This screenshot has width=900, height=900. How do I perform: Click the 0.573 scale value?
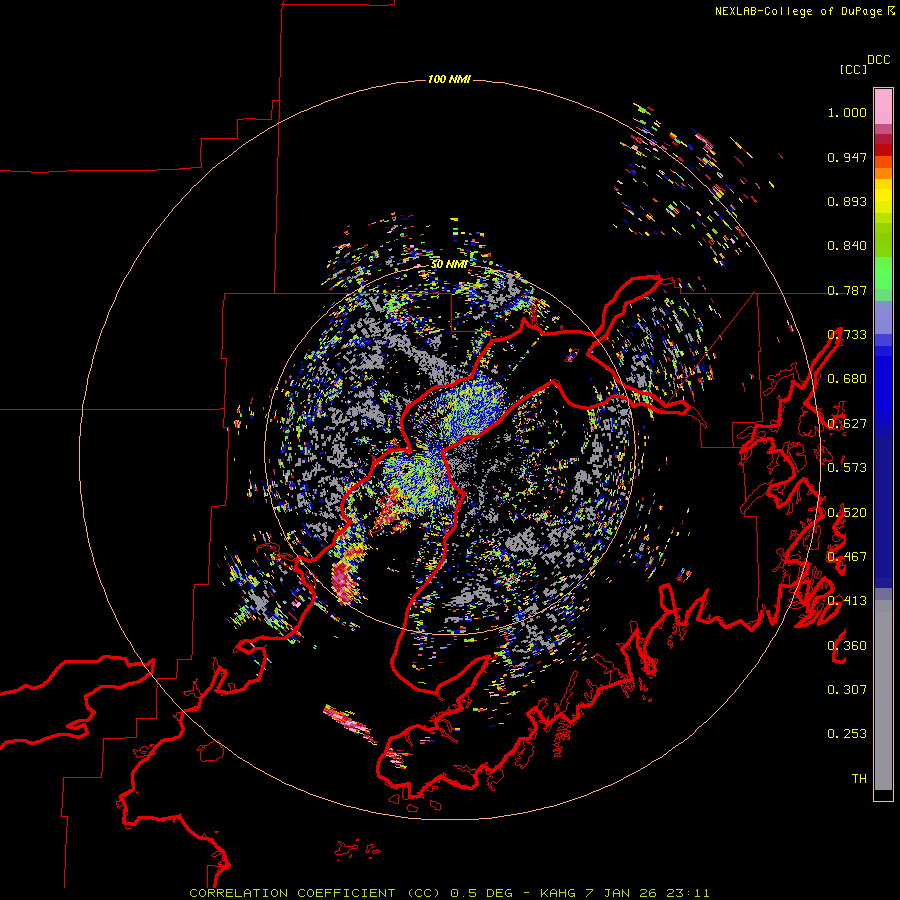pyautogui.click(x=847, y=468)
